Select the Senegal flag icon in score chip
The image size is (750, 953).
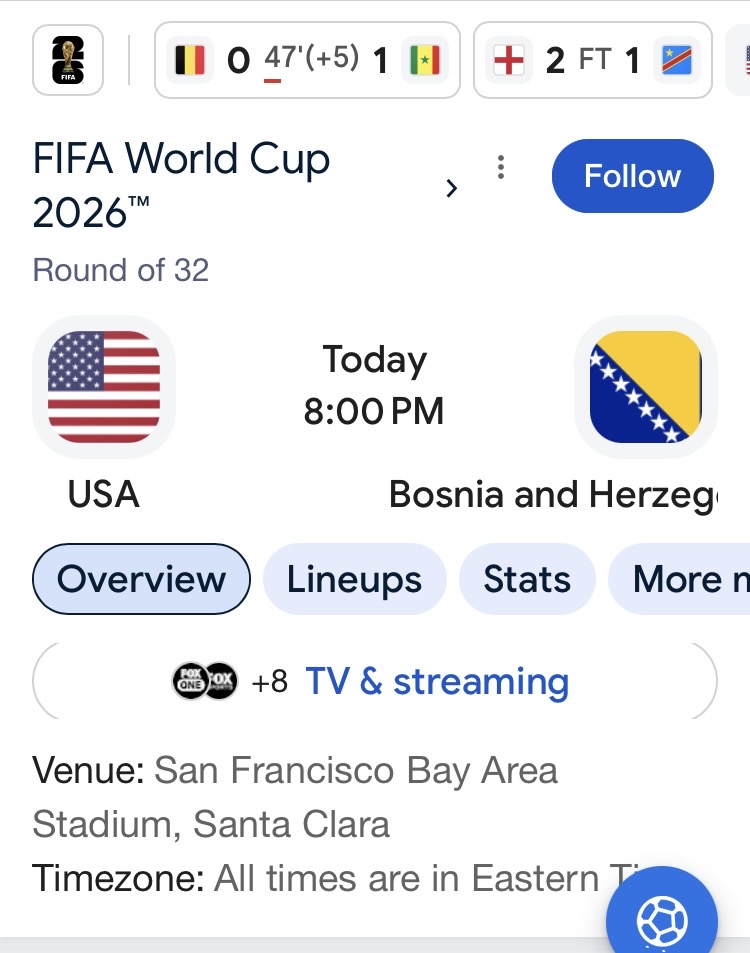point(425,60)
